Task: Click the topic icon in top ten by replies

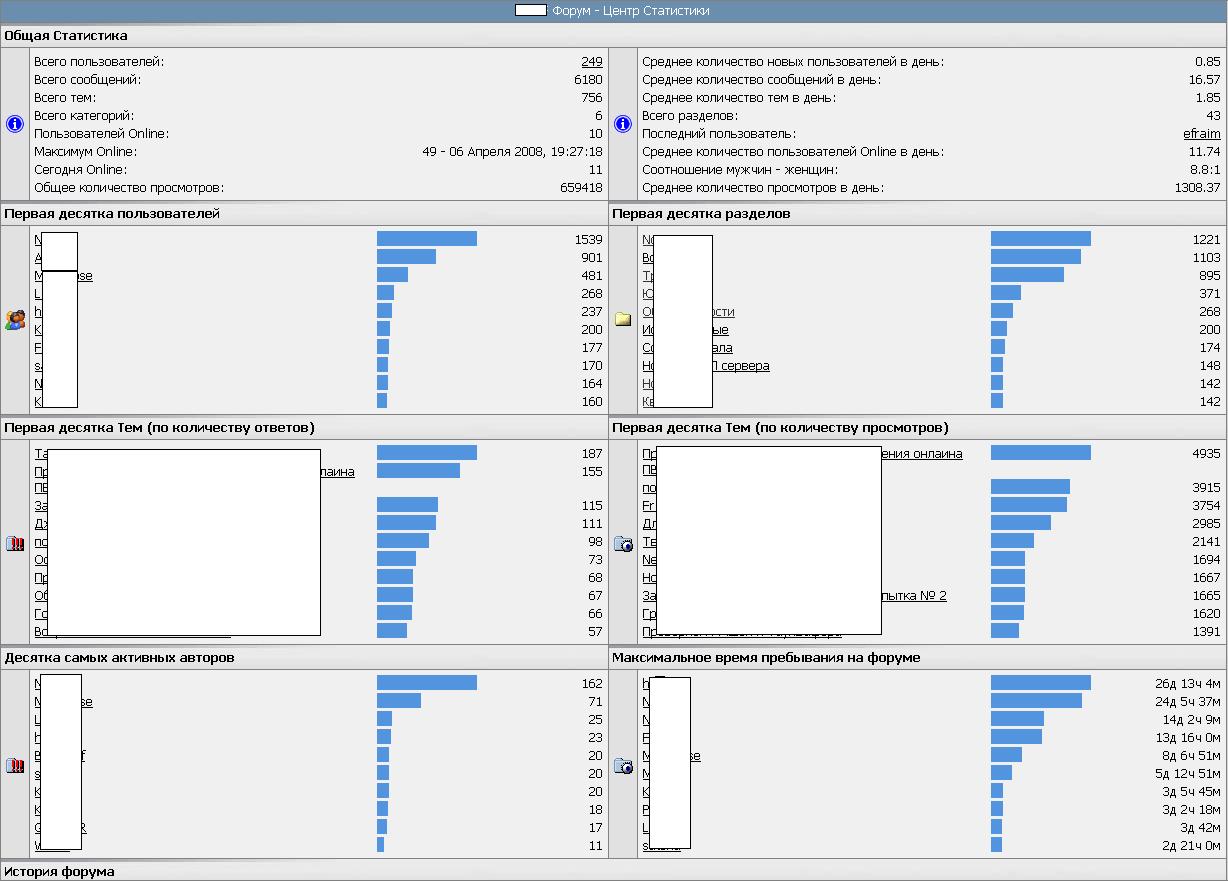Action: pyautogui.click(x=15, y=544)
